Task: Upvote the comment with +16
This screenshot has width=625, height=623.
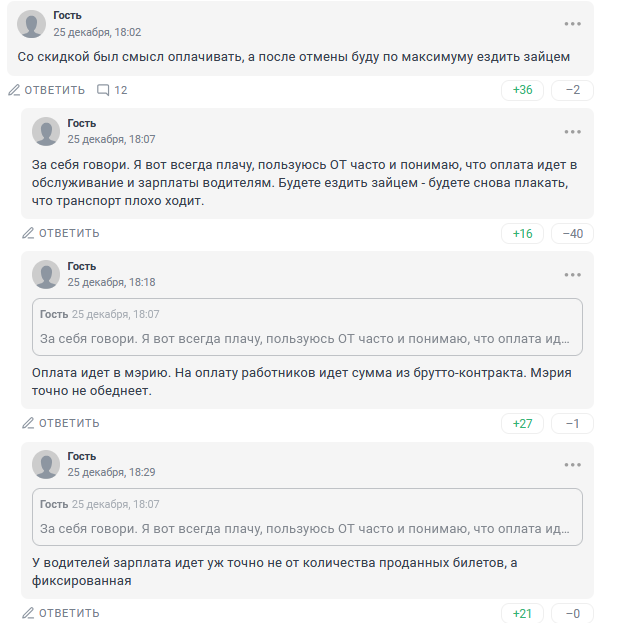Action: [x=522, y=234]
